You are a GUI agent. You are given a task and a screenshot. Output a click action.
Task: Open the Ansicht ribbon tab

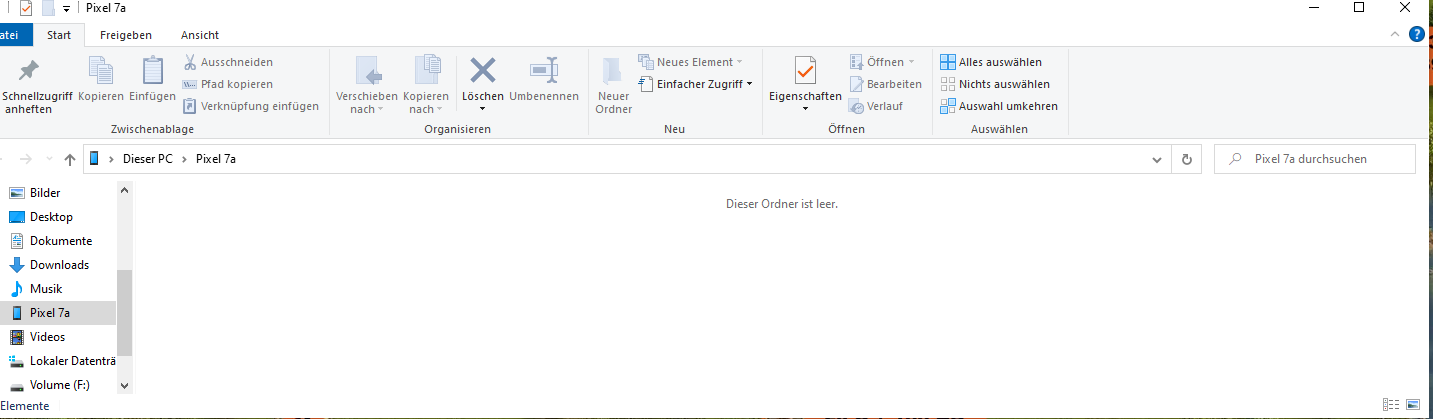point(200,35)
